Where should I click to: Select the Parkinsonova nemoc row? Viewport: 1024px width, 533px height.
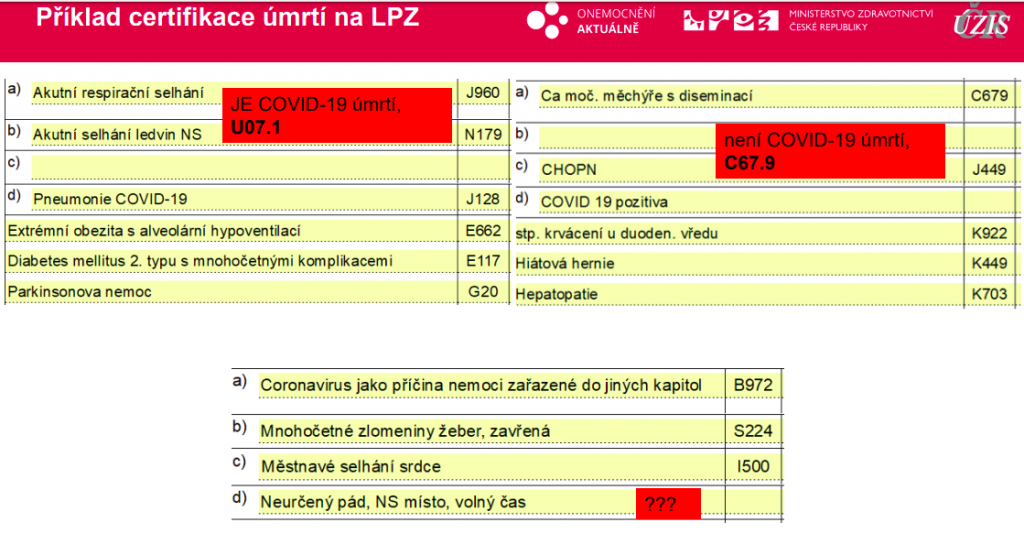click(81, 292)
